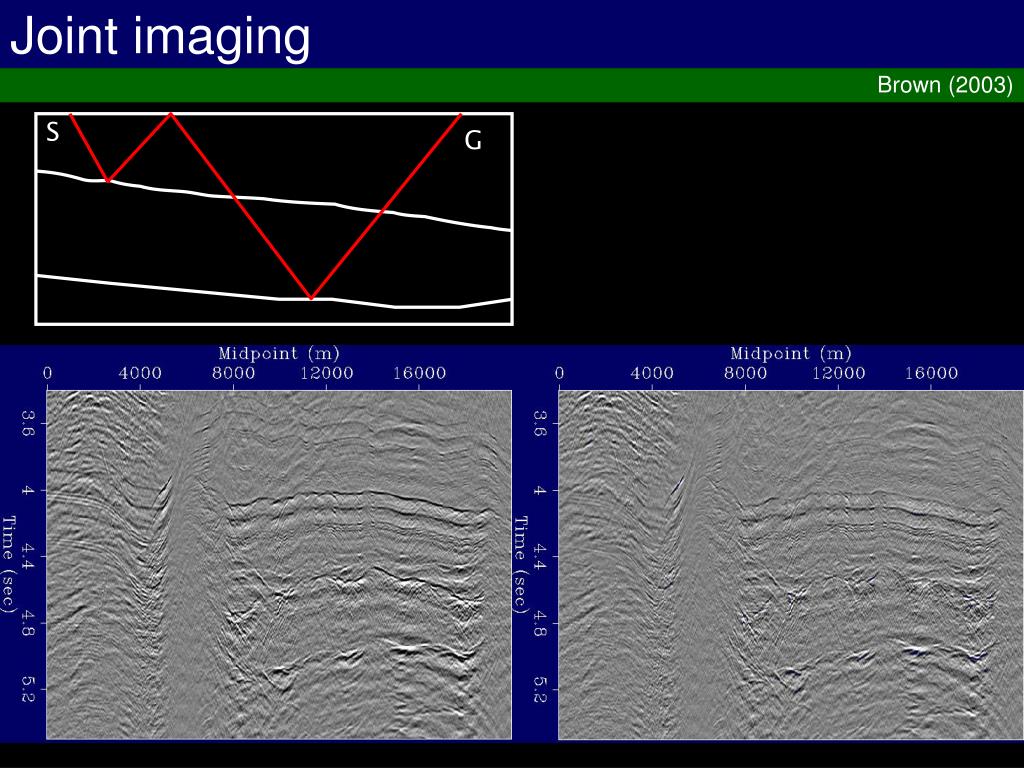
Task: Click the '8000' midpoint tick on left plot
Action: click(233, 374)
